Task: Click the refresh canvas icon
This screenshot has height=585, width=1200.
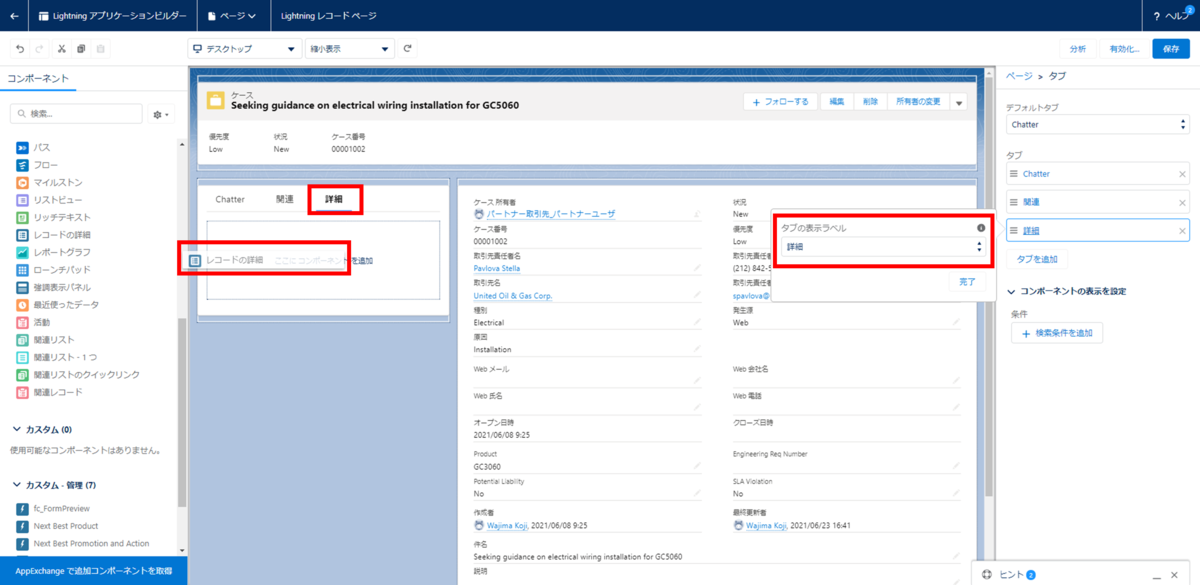Action: click(407, 49)
